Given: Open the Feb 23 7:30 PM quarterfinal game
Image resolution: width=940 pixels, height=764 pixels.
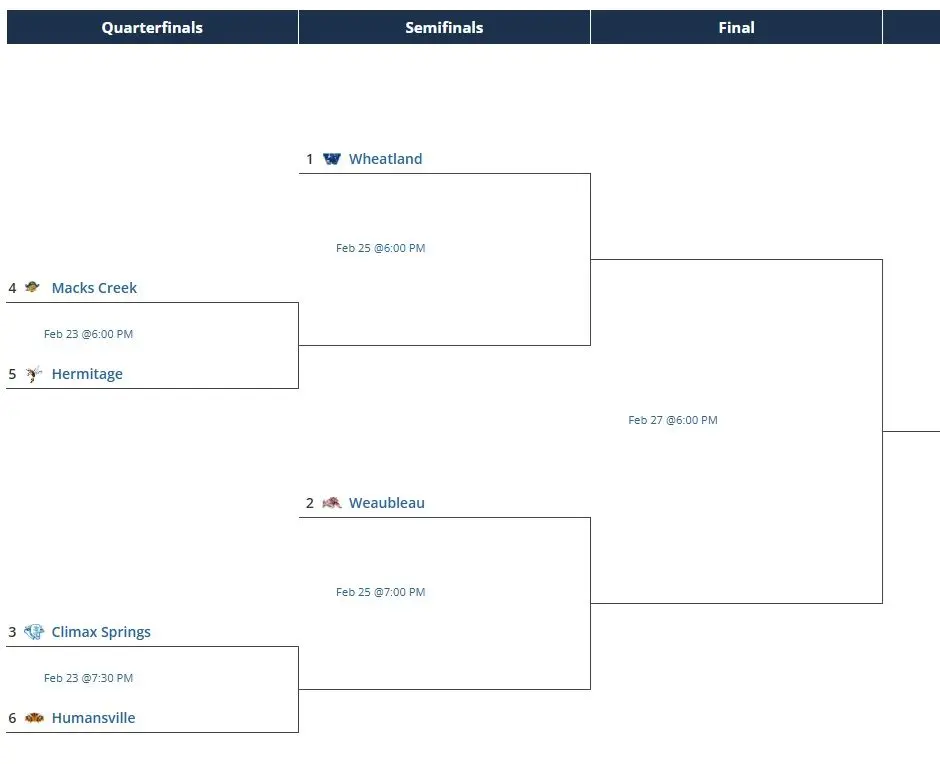Looking at the screenshot, I should [88, 678].
